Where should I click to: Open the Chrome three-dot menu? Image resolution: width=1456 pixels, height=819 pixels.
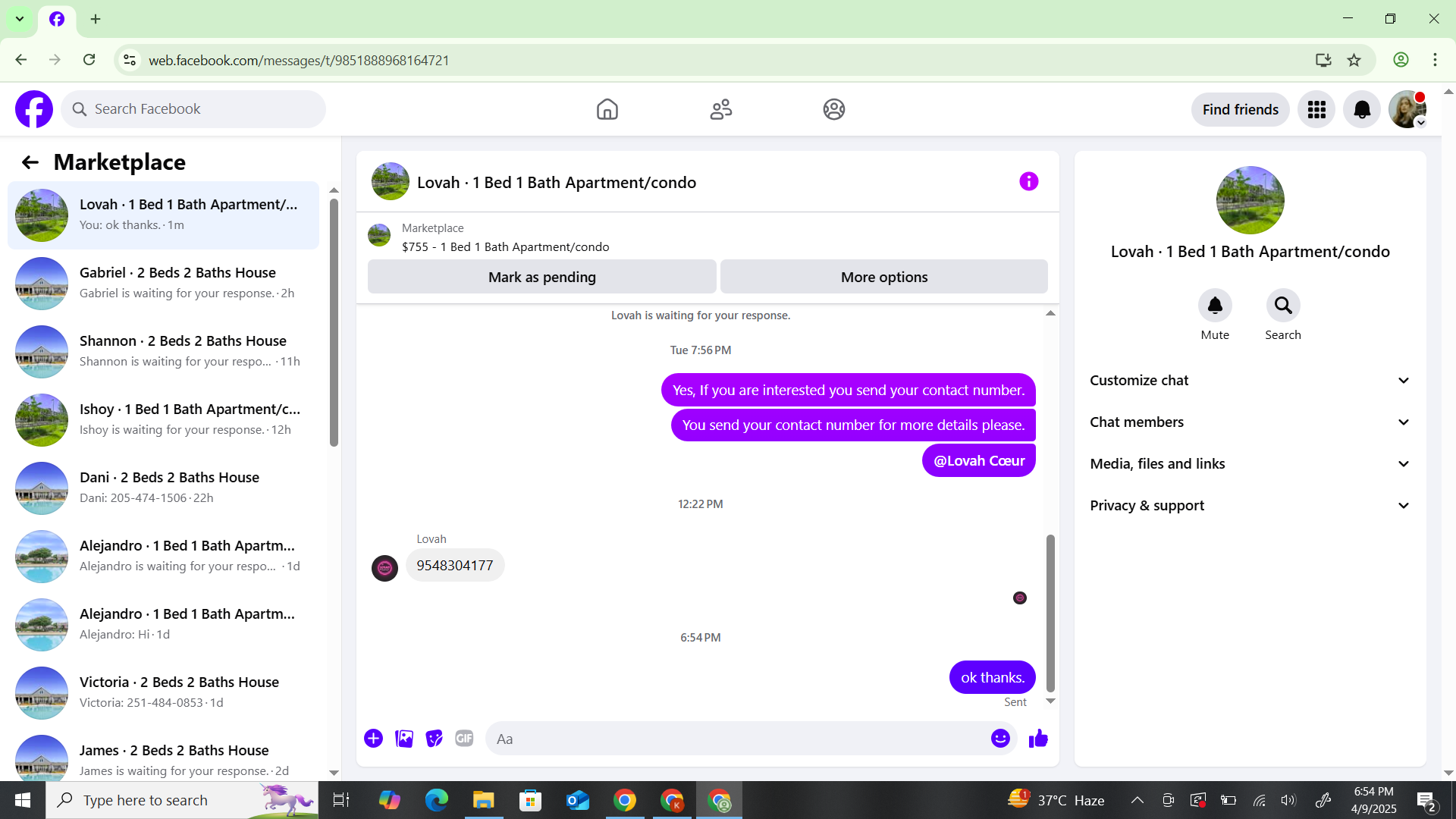[x=1435, y=60]
